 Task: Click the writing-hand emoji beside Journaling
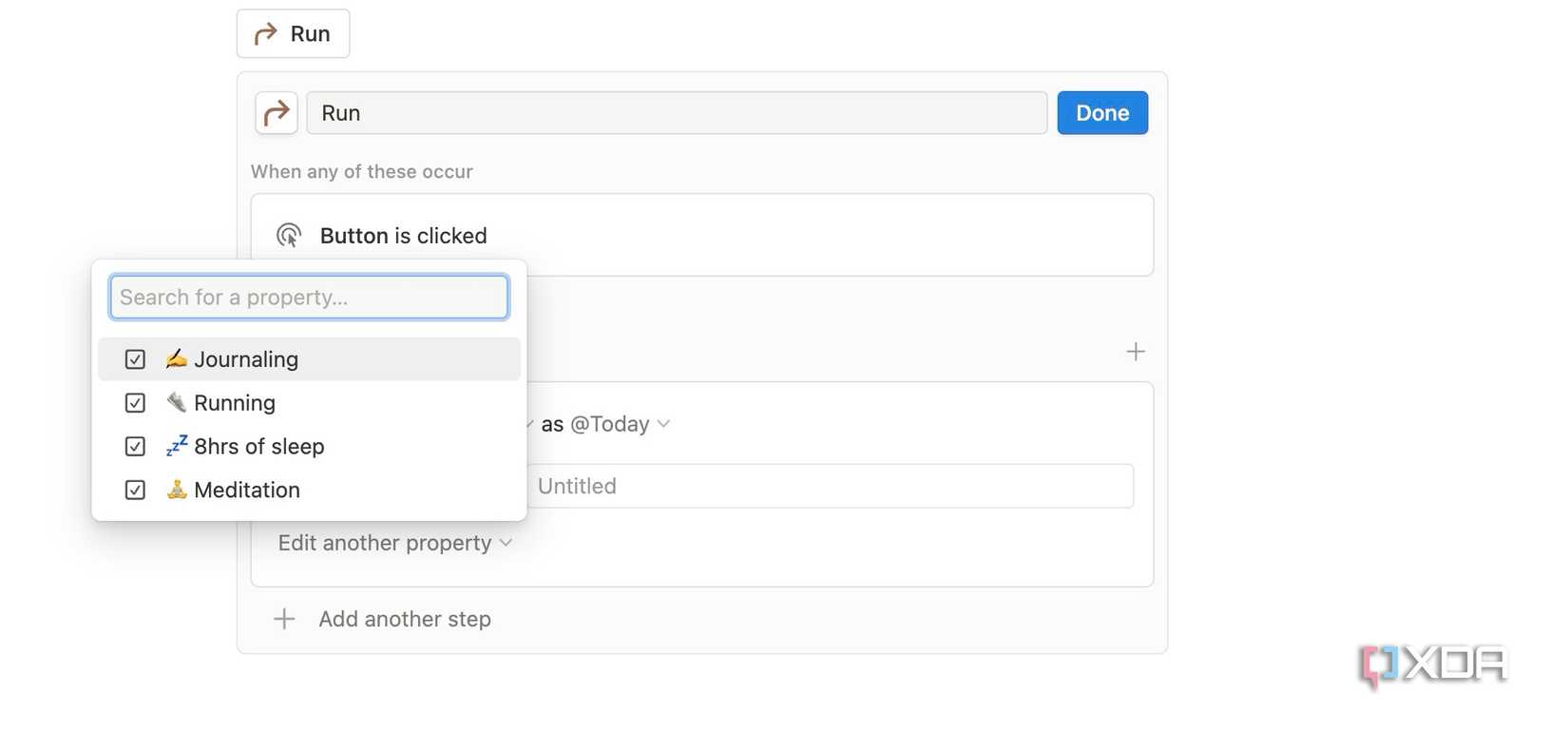(176, 358)
